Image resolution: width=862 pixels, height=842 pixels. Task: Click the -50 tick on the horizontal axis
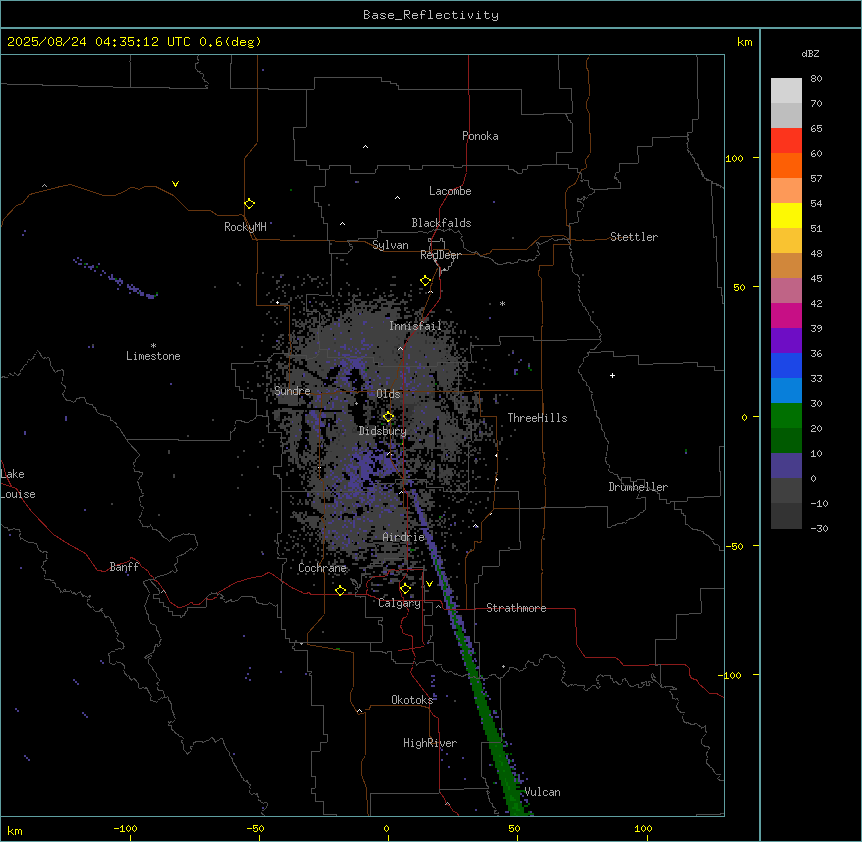pyautogui.click(x=255, y=828)
